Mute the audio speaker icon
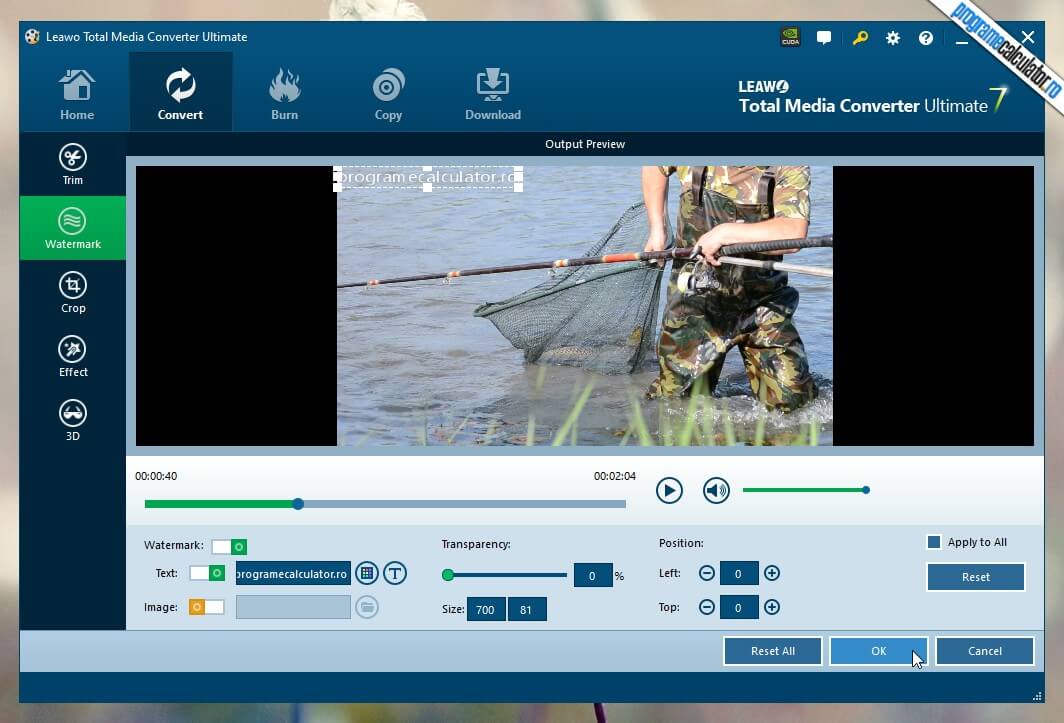Image resolution: width=1064 pixels, height=723 pixels. 716,490
